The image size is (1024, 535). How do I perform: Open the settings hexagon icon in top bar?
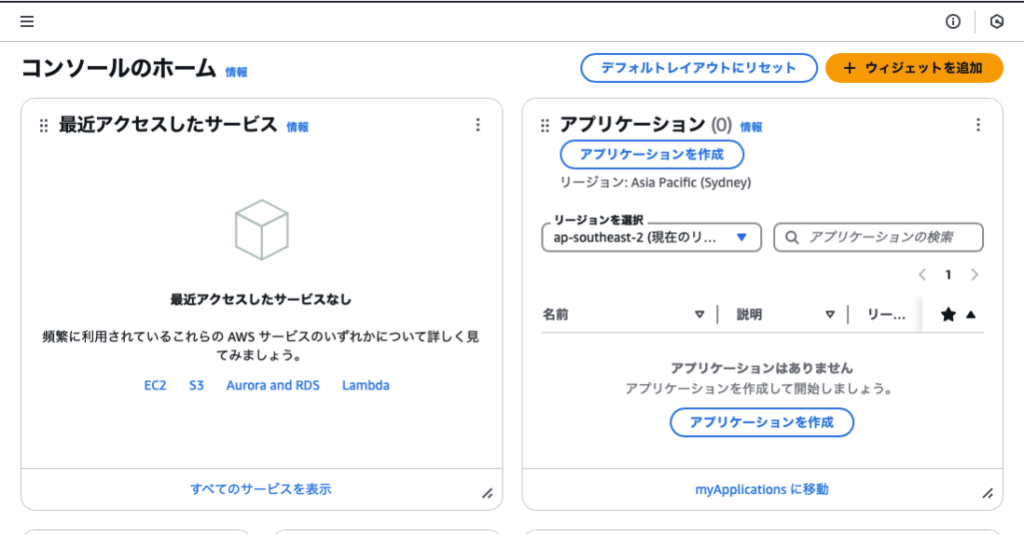point(996,21)
